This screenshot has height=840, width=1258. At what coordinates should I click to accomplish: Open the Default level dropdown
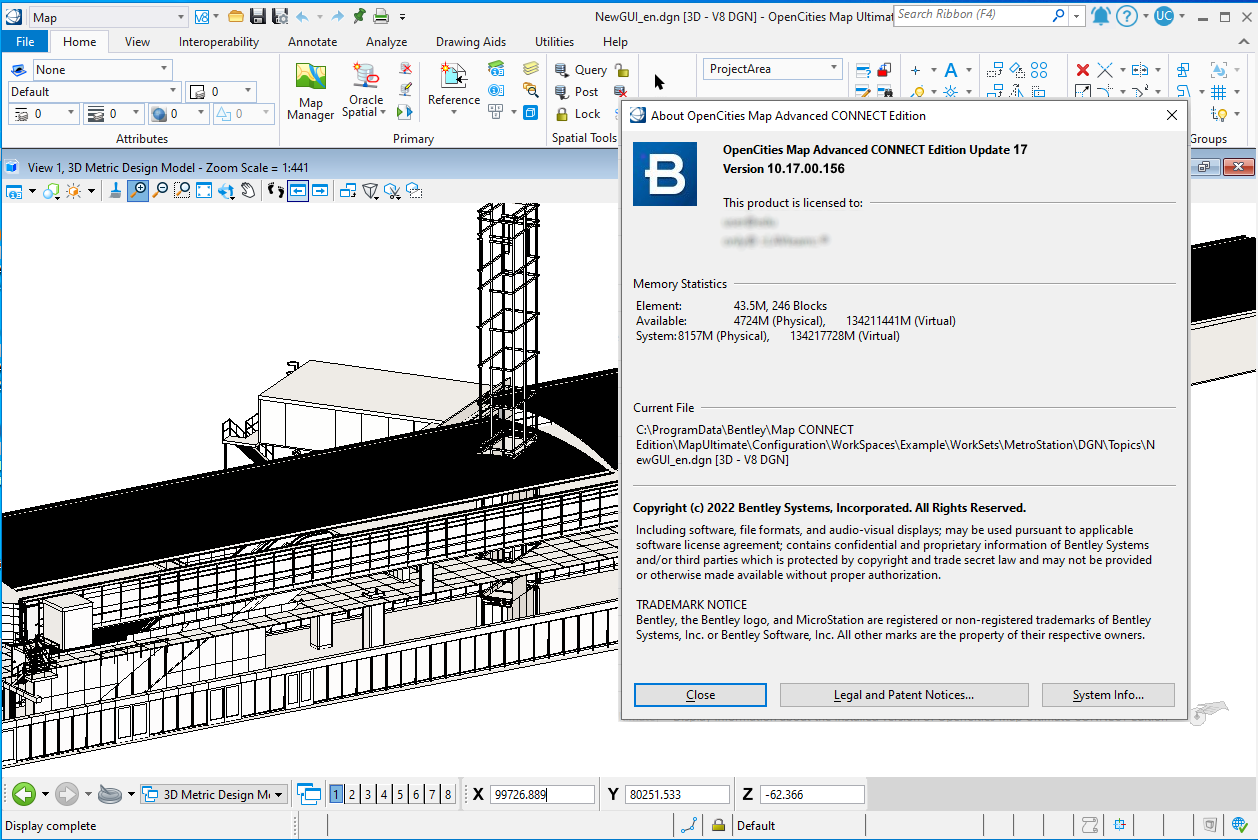click(95, 92)
